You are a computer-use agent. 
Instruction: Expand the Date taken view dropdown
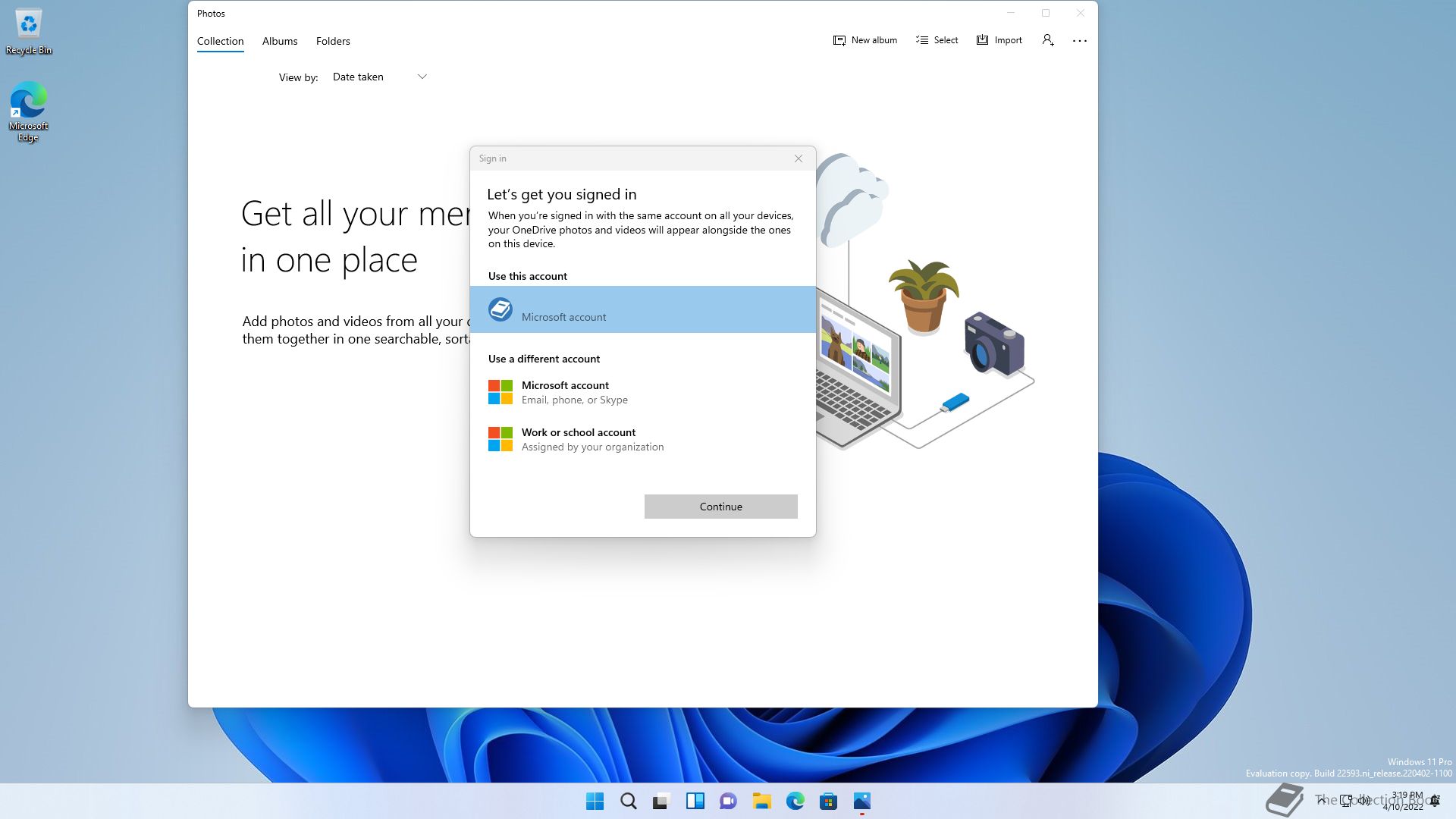[379, 77]
